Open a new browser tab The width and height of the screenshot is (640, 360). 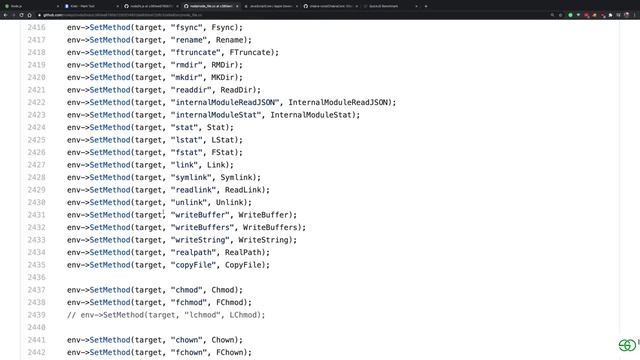pyautogui.click(x=426, y=6)
